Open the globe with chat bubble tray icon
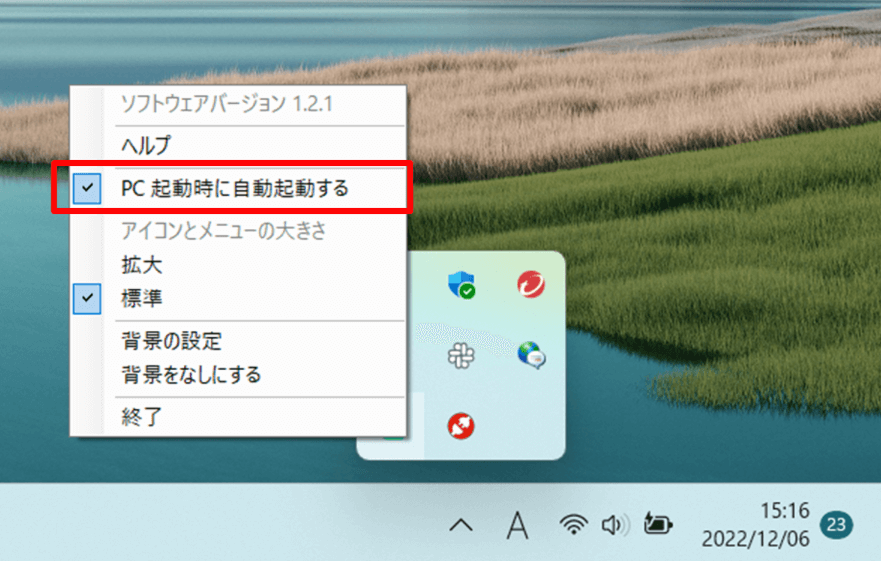The image size is (881, 561). click(531, 355)
